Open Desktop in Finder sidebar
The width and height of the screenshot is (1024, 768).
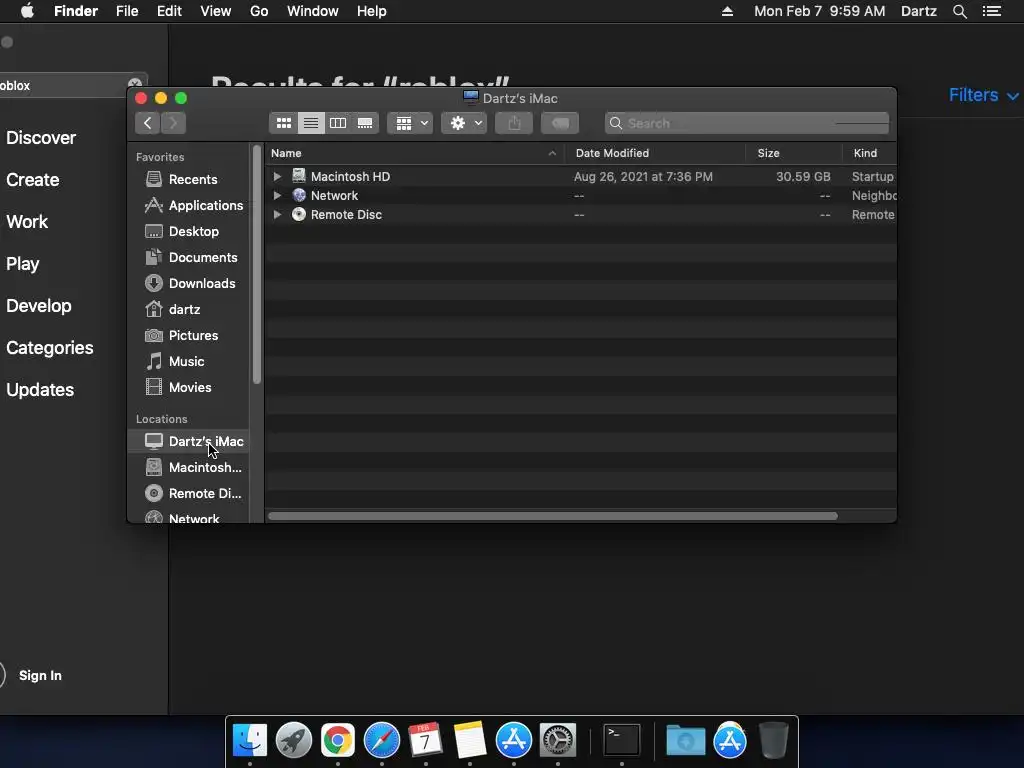(x=188, y=231)
